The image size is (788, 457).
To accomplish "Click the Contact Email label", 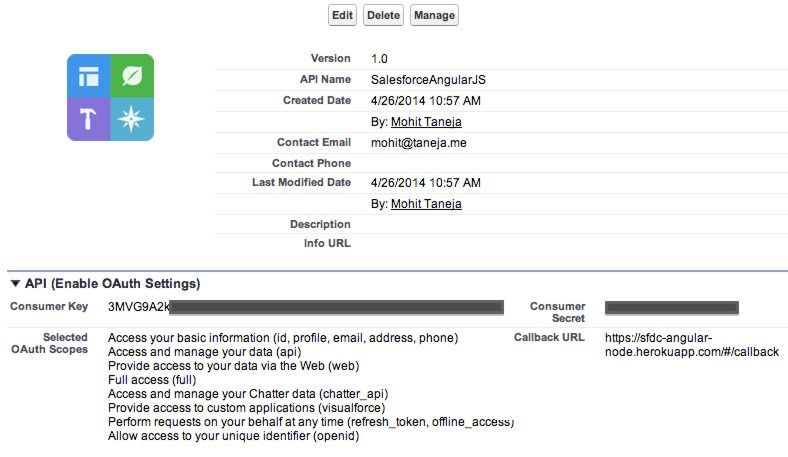I will [314, 142].
